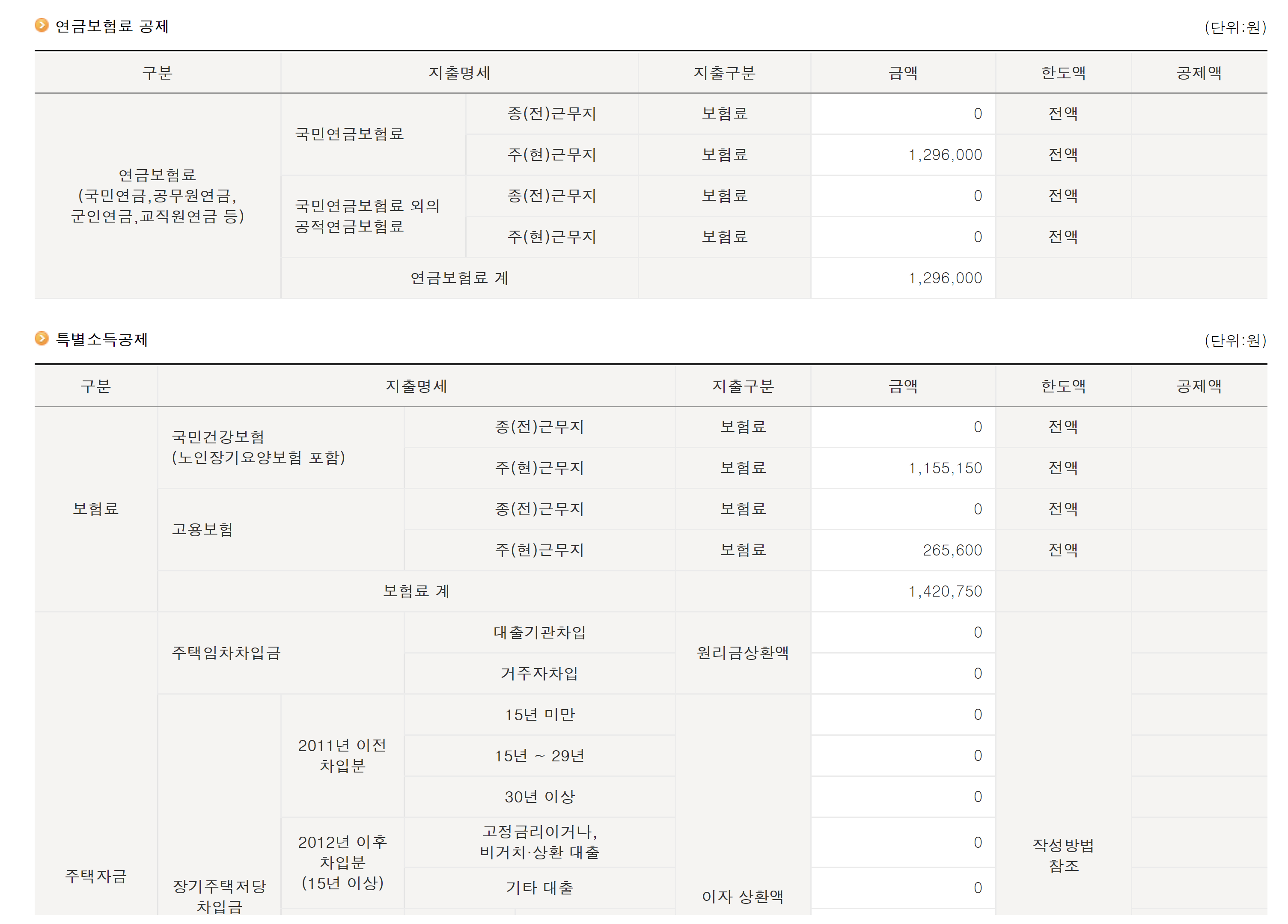Click the orange arrow icon beside 연금보험료 공제

click(x=42, y=26)
